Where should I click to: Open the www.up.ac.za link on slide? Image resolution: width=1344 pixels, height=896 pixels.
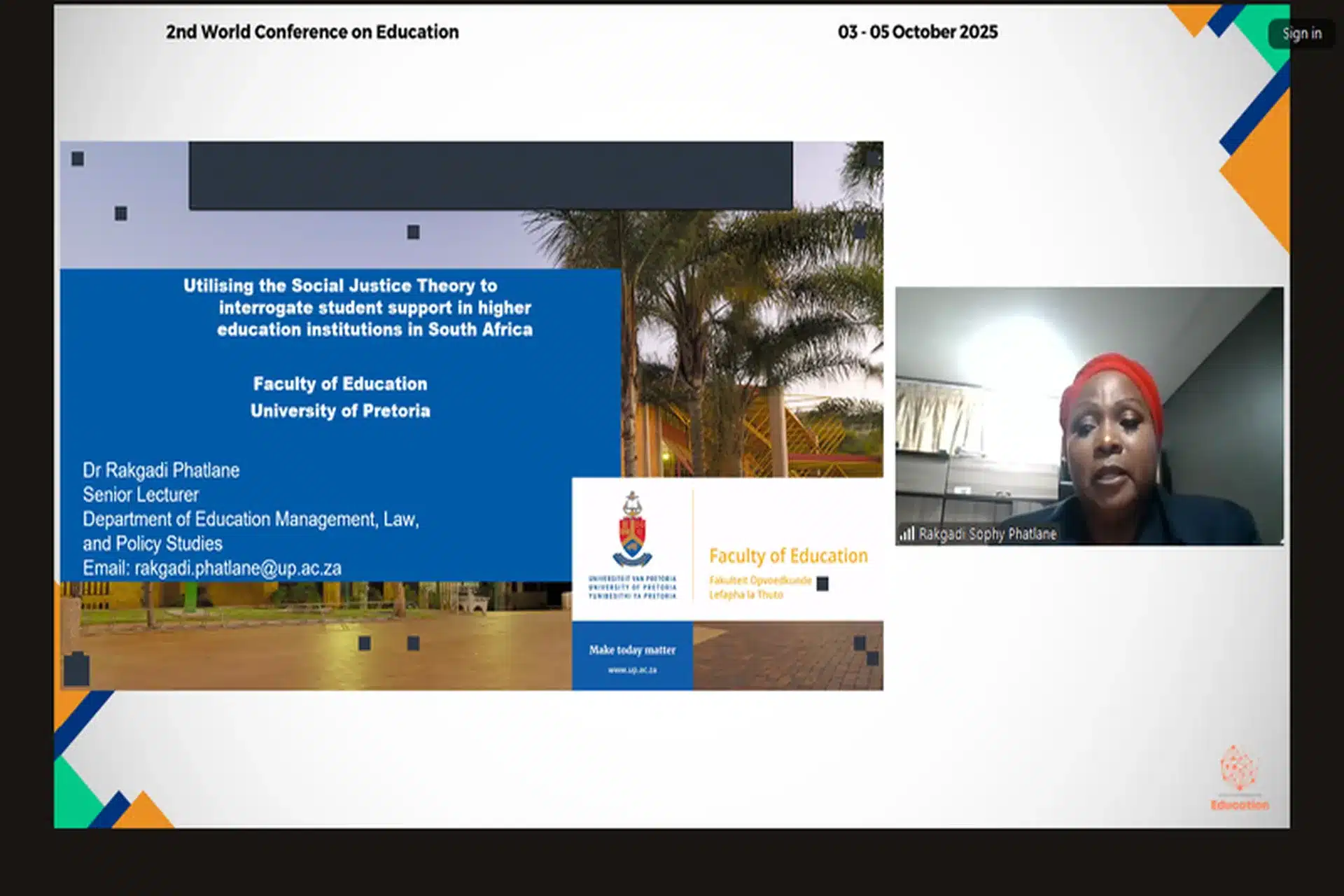coord(632,670)
